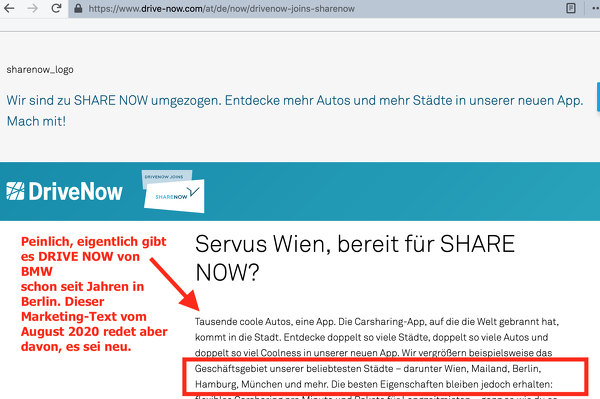Click the browser forward arrow
This screenshot has width=600, height=399.
pyautogui.click(x=33, y=8)
